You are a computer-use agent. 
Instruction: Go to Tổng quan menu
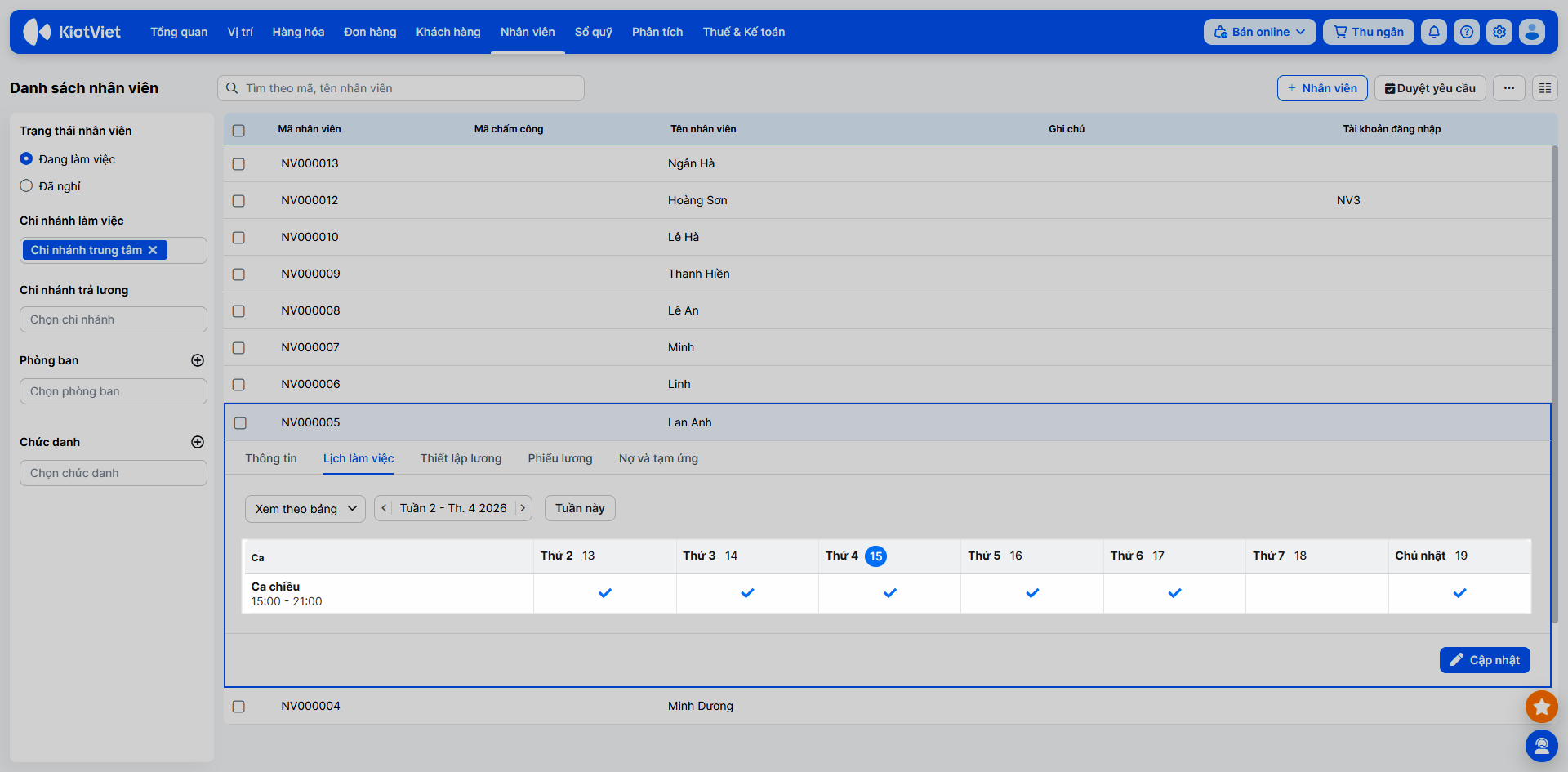pyautogui.click(x=179, y=32)
